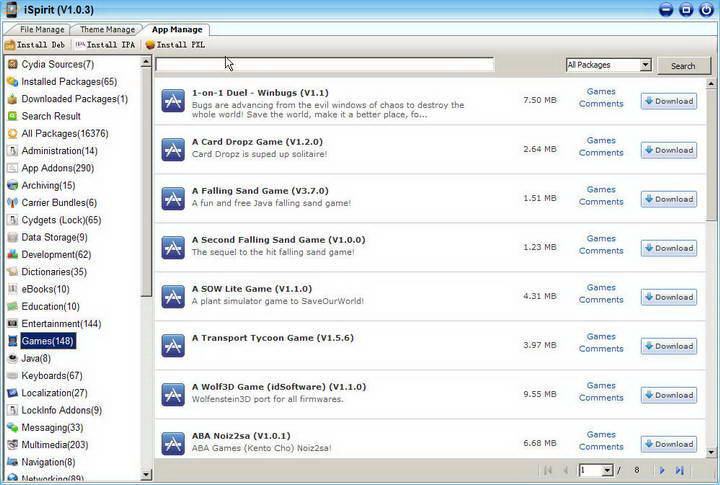Viewport: 720px width, 485px height.
Task: Open the page number dropdown
Action: click(x=607, y=470)
